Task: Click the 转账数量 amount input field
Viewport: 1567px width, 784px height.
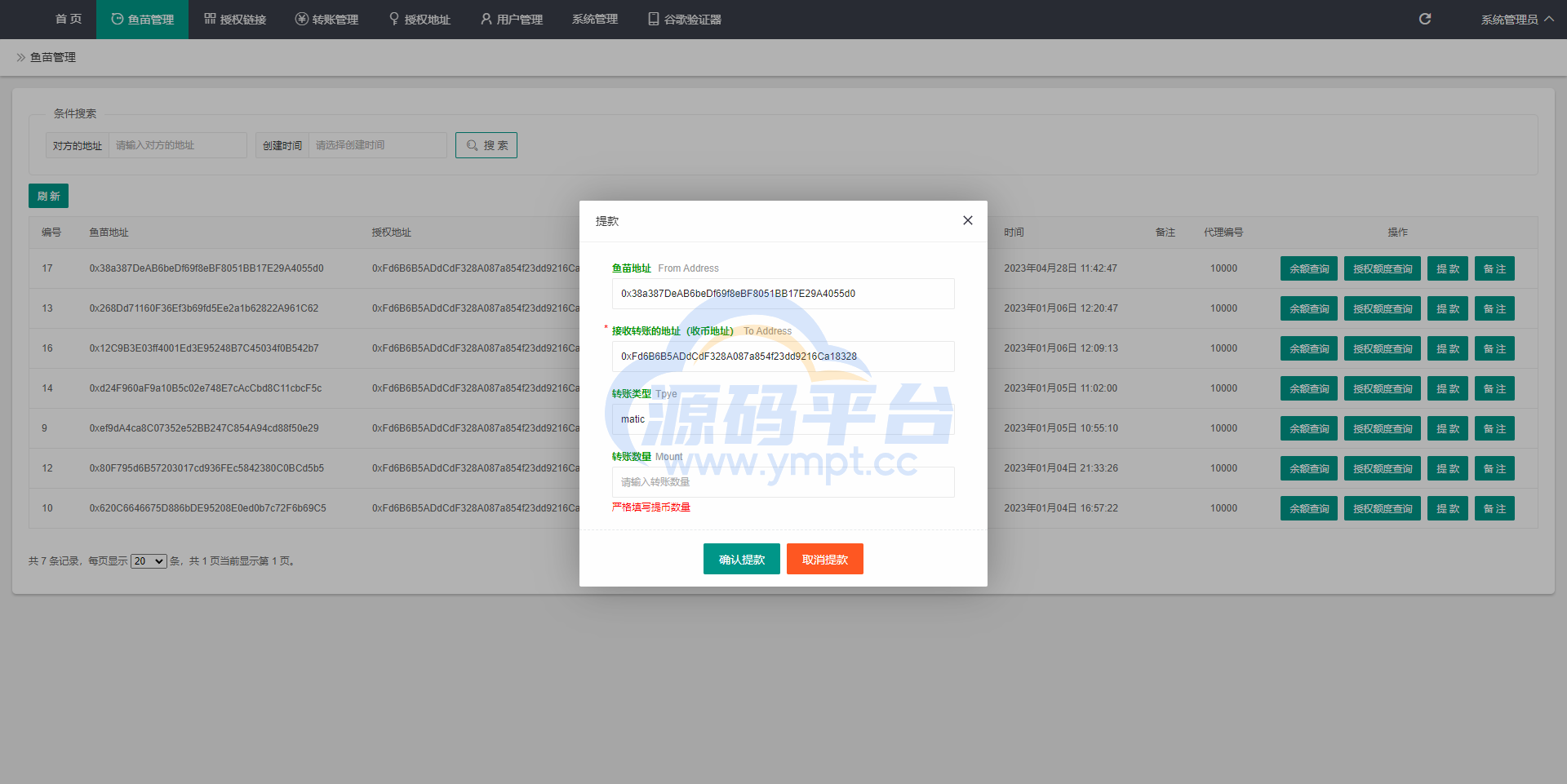Action: [x=783, y=482]
